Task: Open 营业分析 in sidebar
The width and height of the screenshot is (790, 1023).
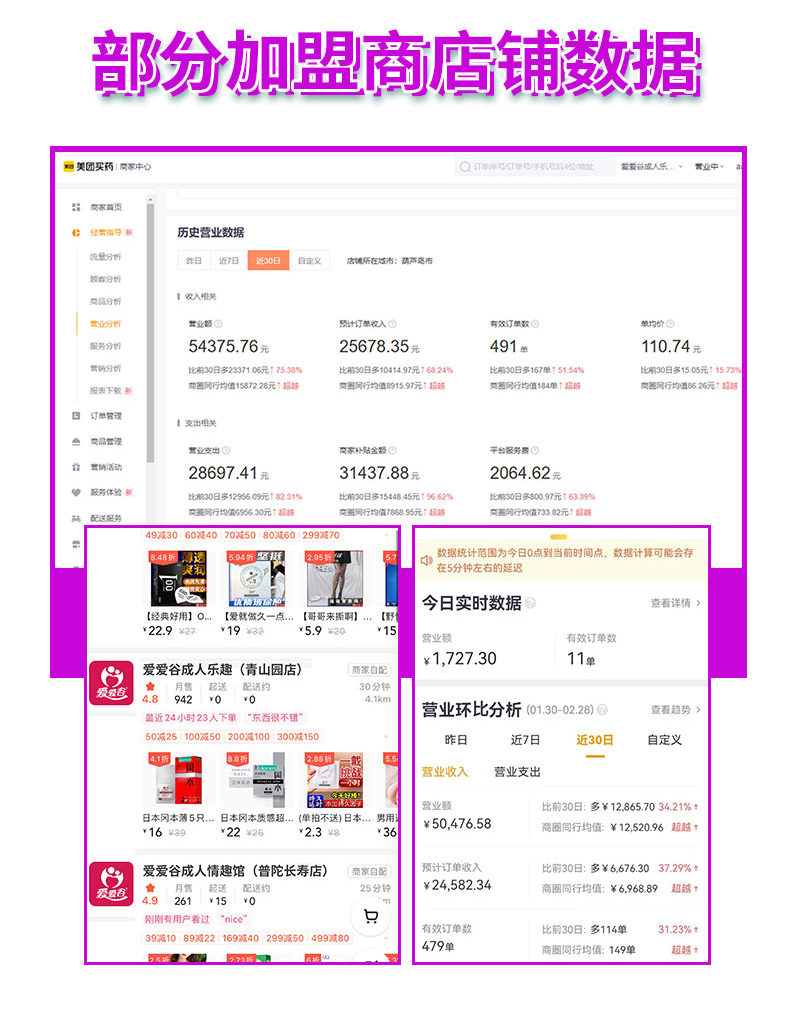Action: coord(106,324)
